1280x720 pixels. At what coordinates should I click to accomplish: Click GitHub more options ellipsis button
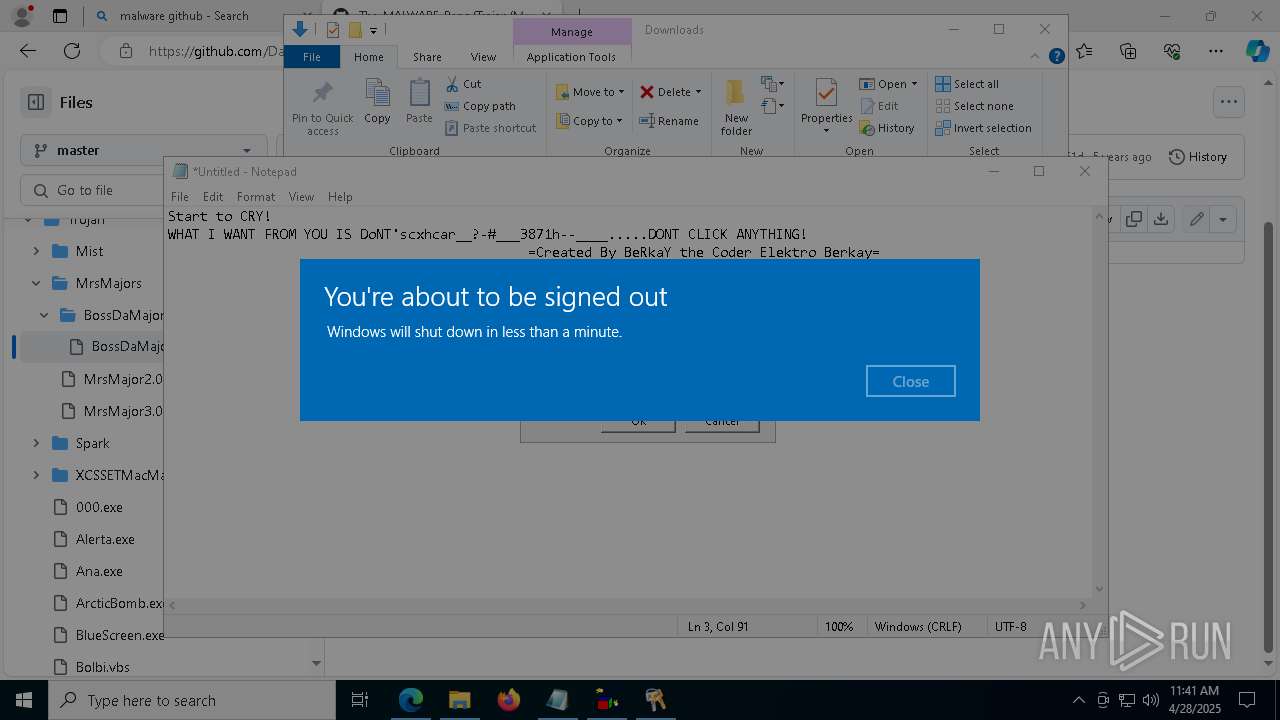coord(1228,102)
